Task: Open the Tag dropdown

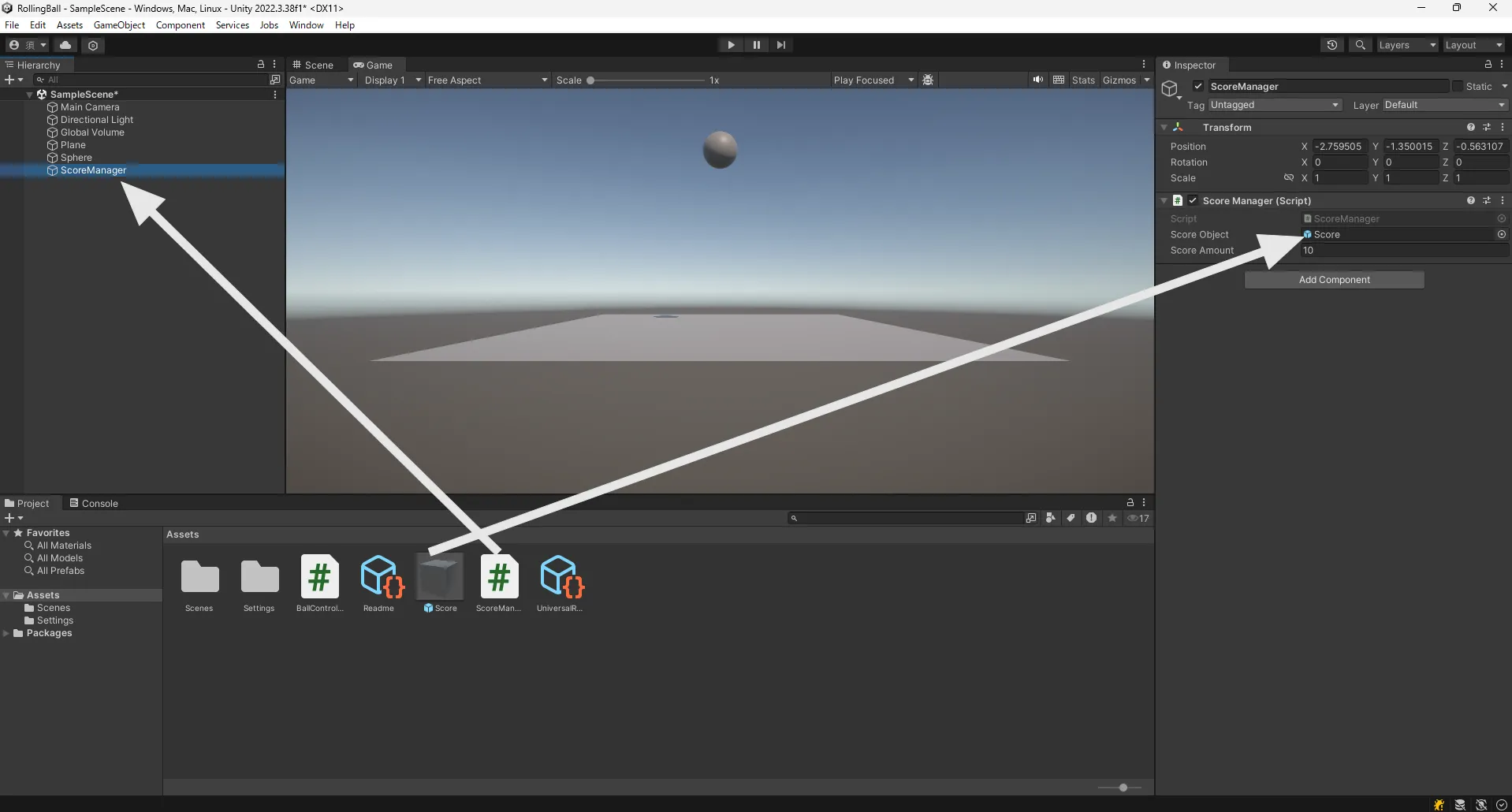Action: 1274,105
